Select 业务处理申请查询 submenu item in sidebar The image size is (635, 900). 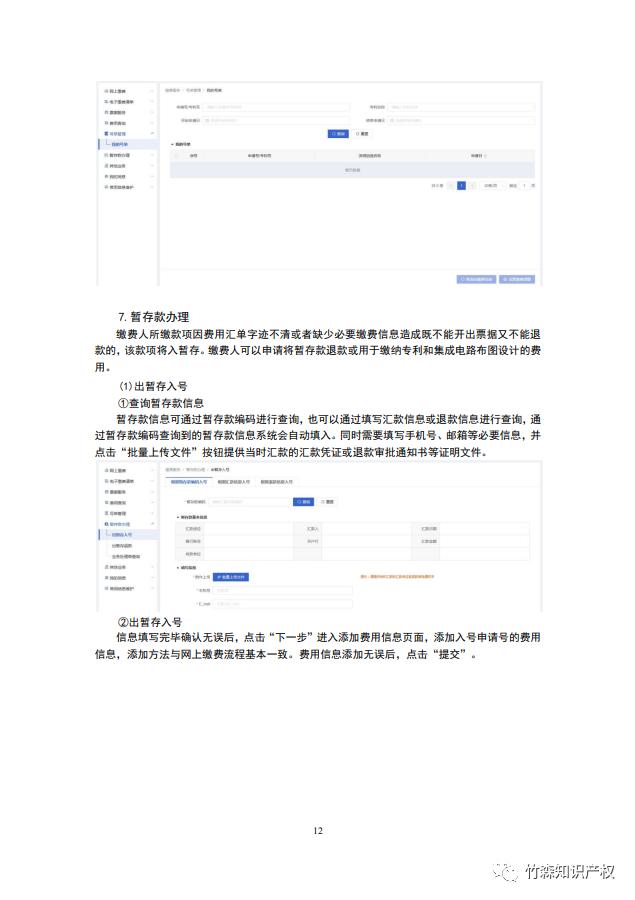tap(126, 556)
